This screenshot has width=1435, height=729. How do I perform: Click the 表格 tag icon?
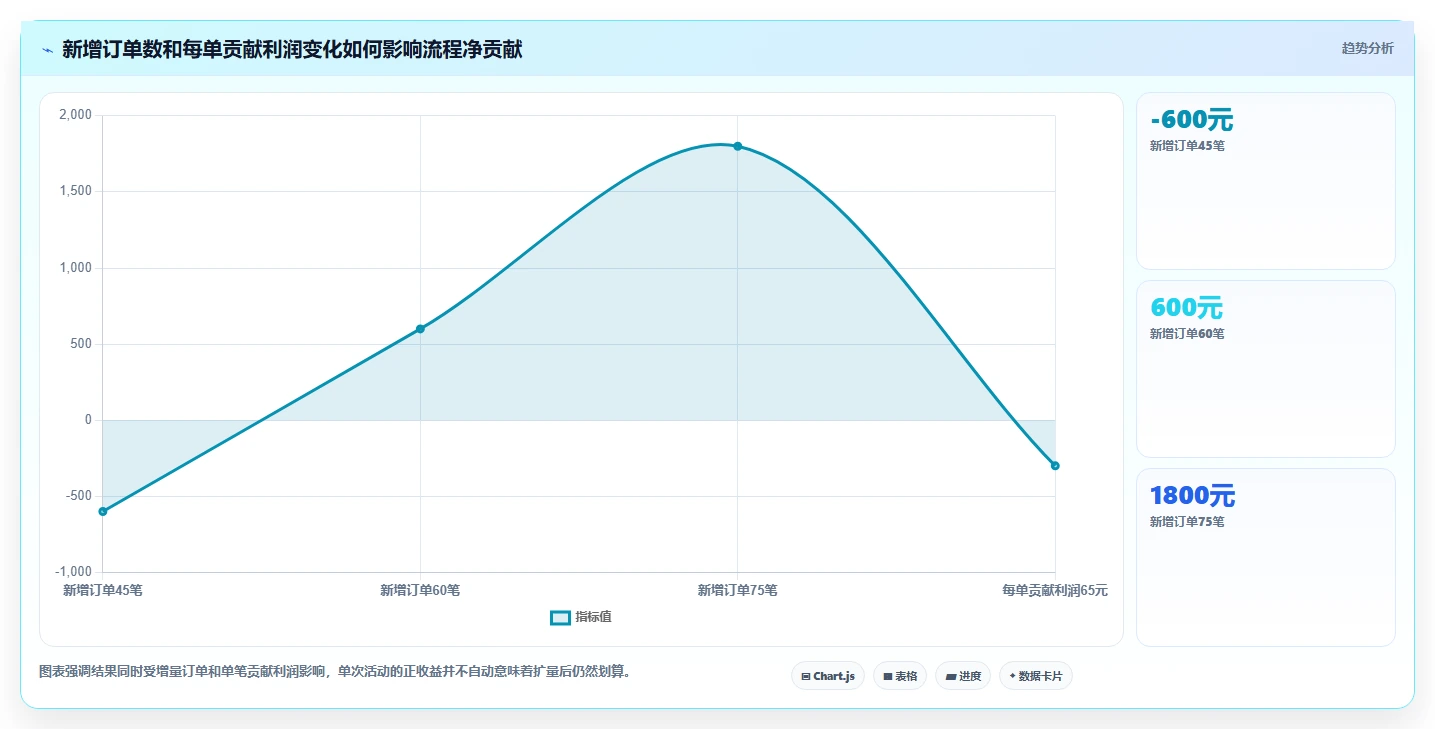888,677
